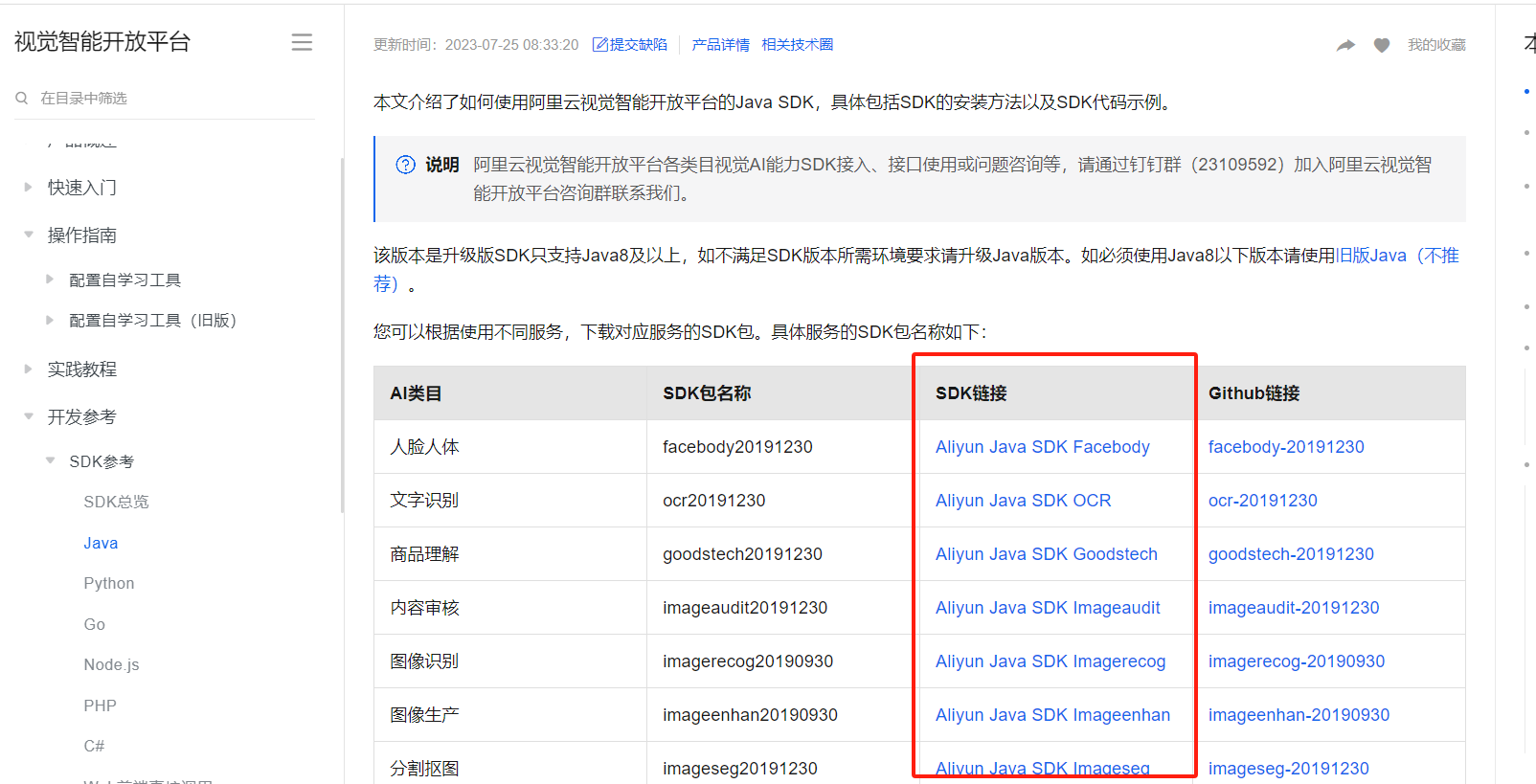Screen dimensions: 1536x784
Task: Select Node.js in SDK参考 list
Action: pos(111,664)
